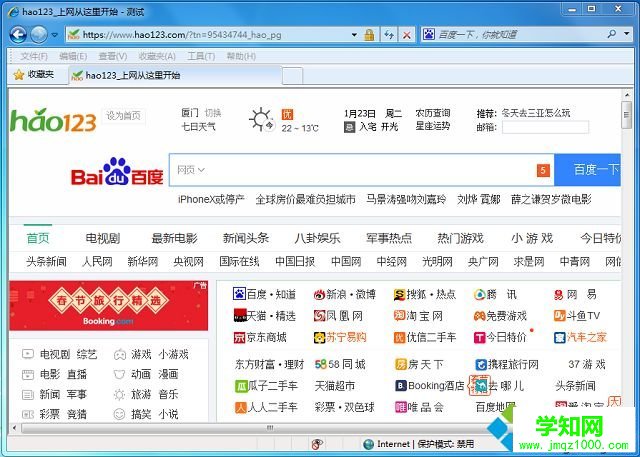Open the iPhoneX或停产 hot search link
This screenshot has width=640, height=457.
tap(211, 200)
